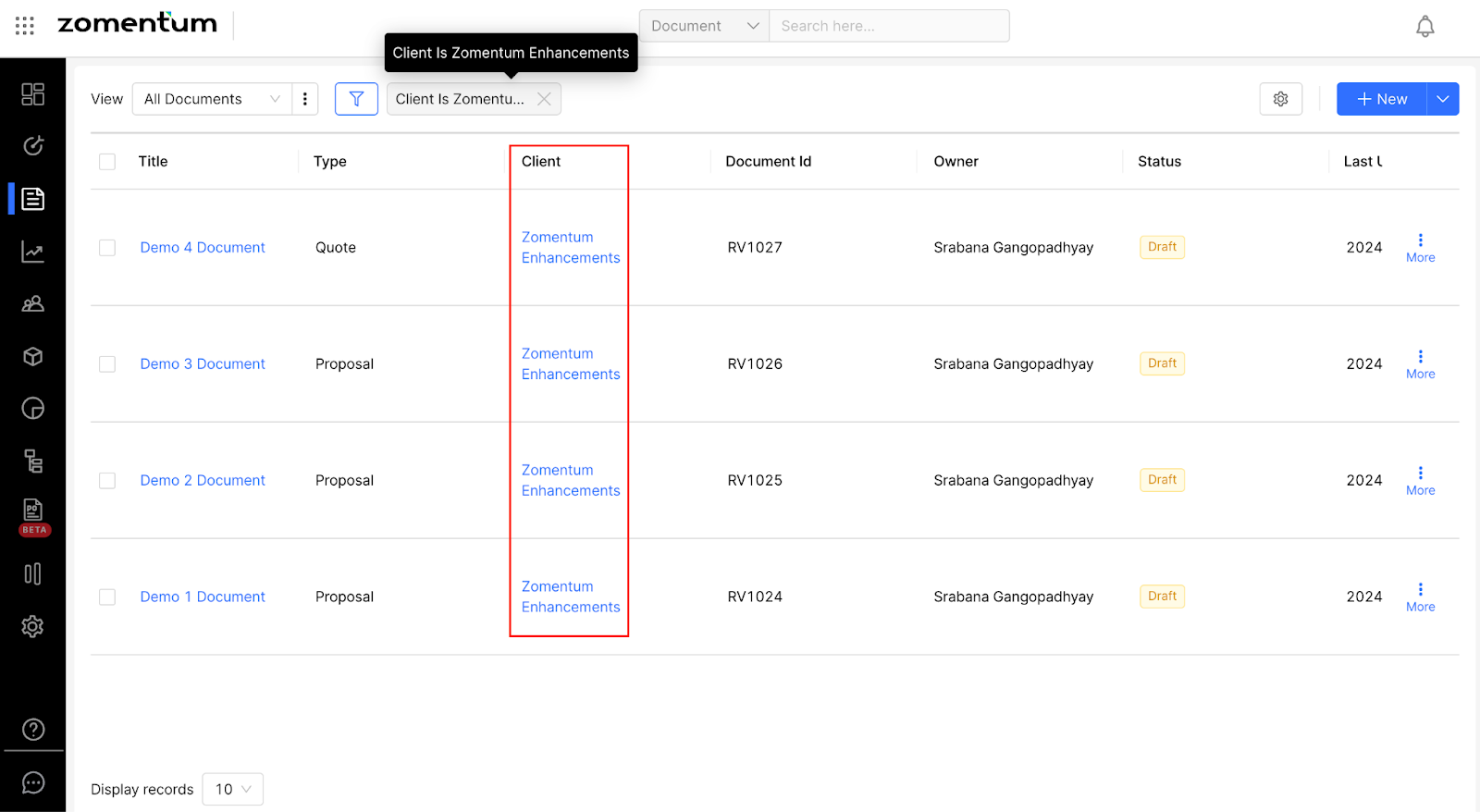This screenshot has height=812, width=1480.
Task: Click the Status column header
Action: (x=1160, y=162)
